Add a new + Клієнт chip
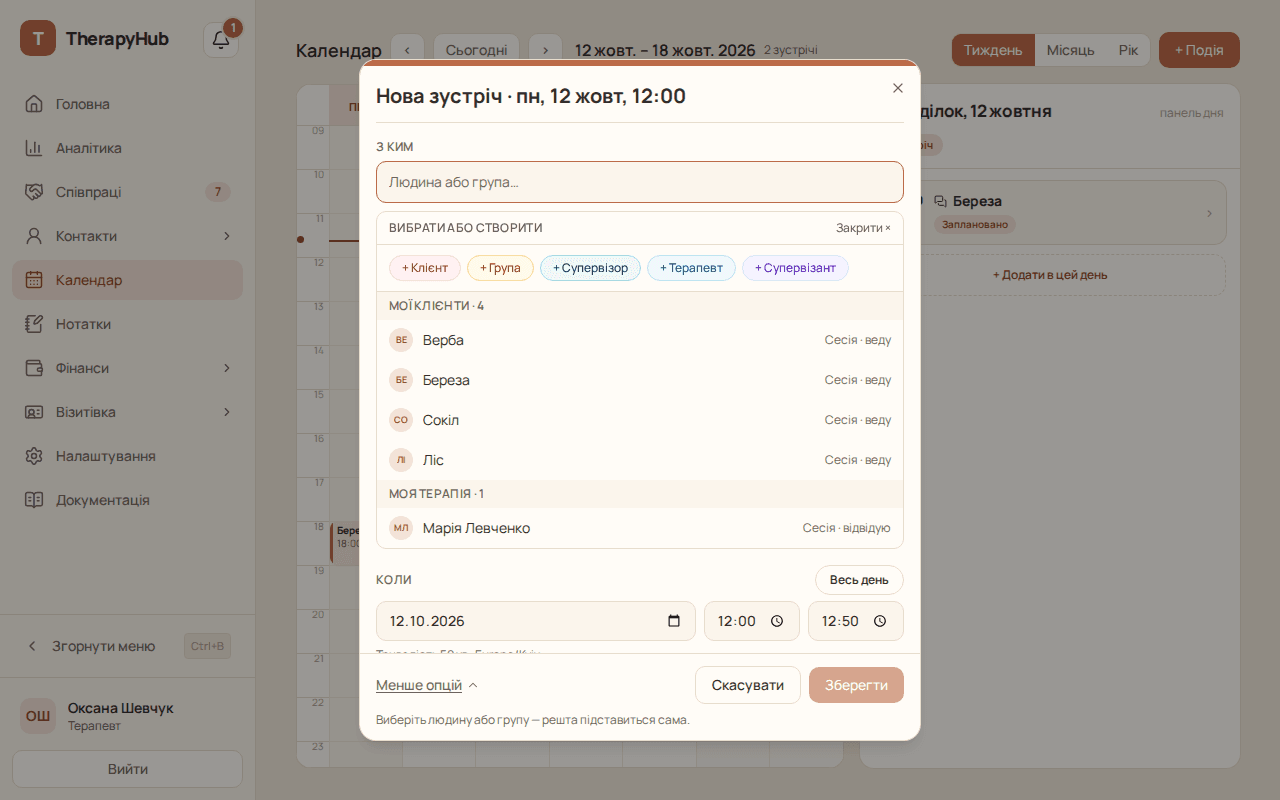This screenshot has height=800, width=1280. click(x=425, y=268)
